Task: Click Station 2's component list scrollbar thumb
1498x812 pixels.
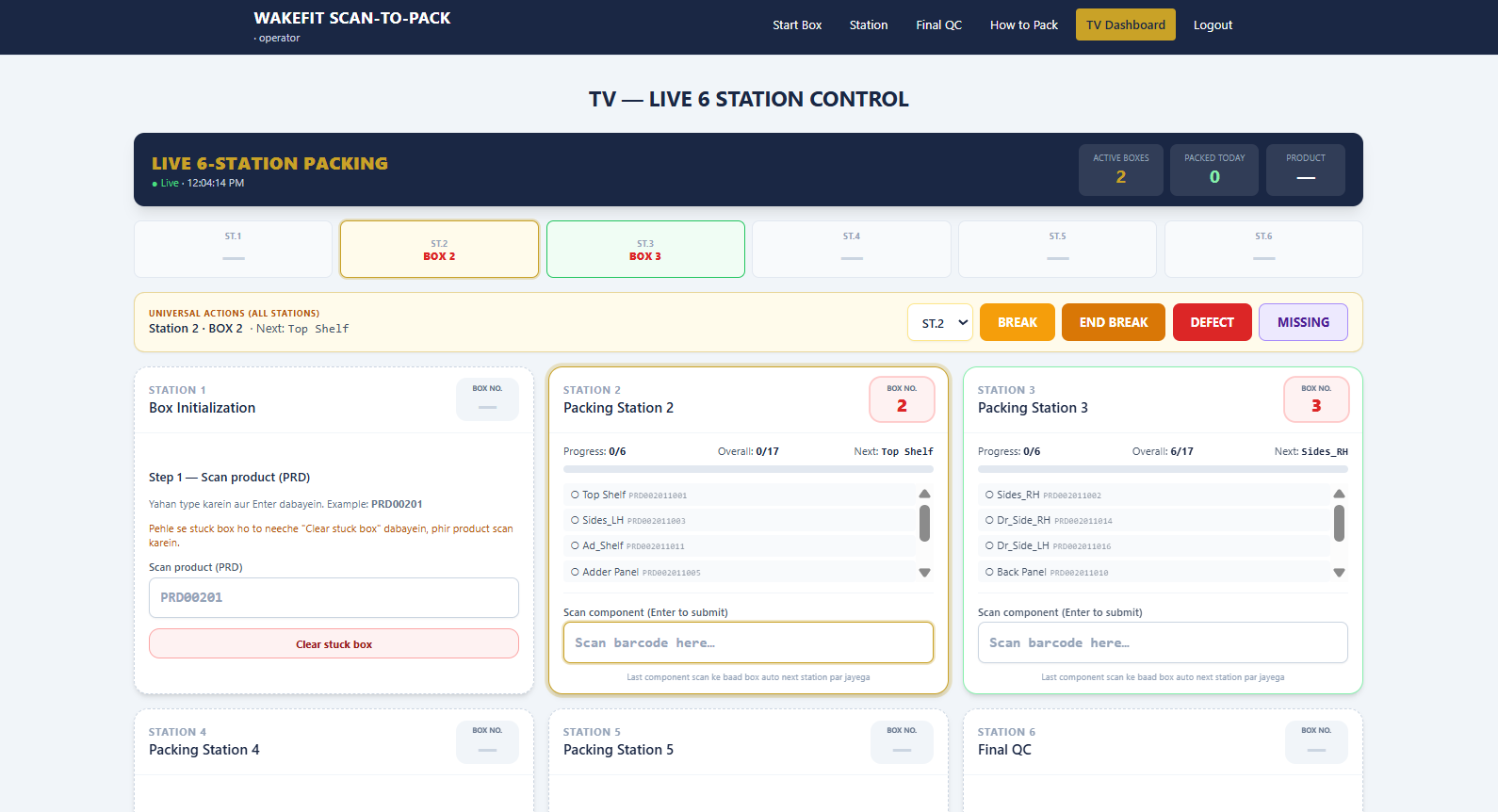Action: click(x=924, y=524)
